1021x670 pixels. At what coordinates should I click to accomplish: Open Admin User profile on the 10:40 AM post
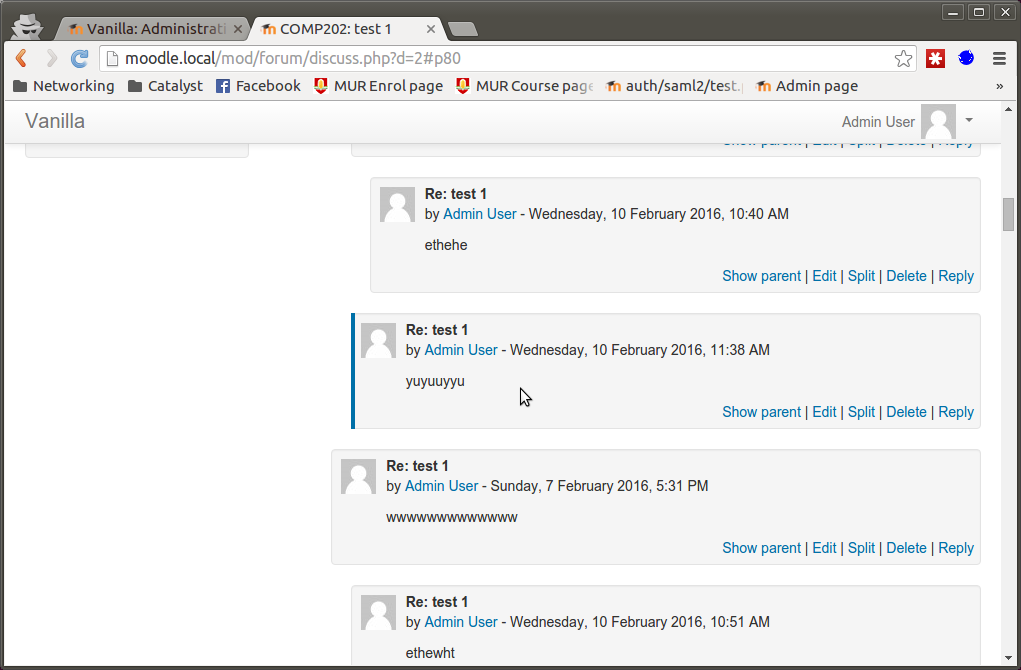(480, 214)
